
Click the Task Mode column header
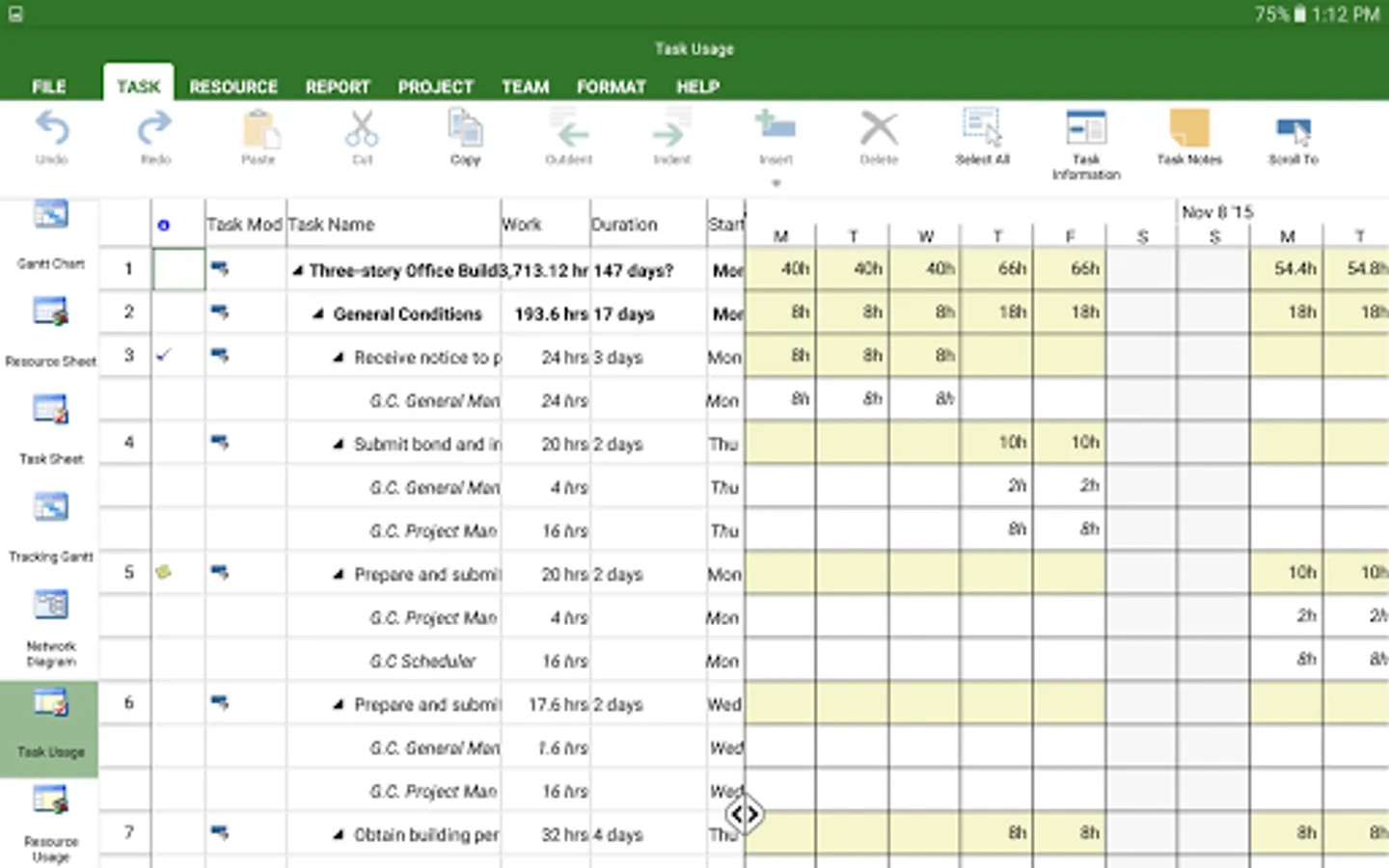[x=245, y=224]
